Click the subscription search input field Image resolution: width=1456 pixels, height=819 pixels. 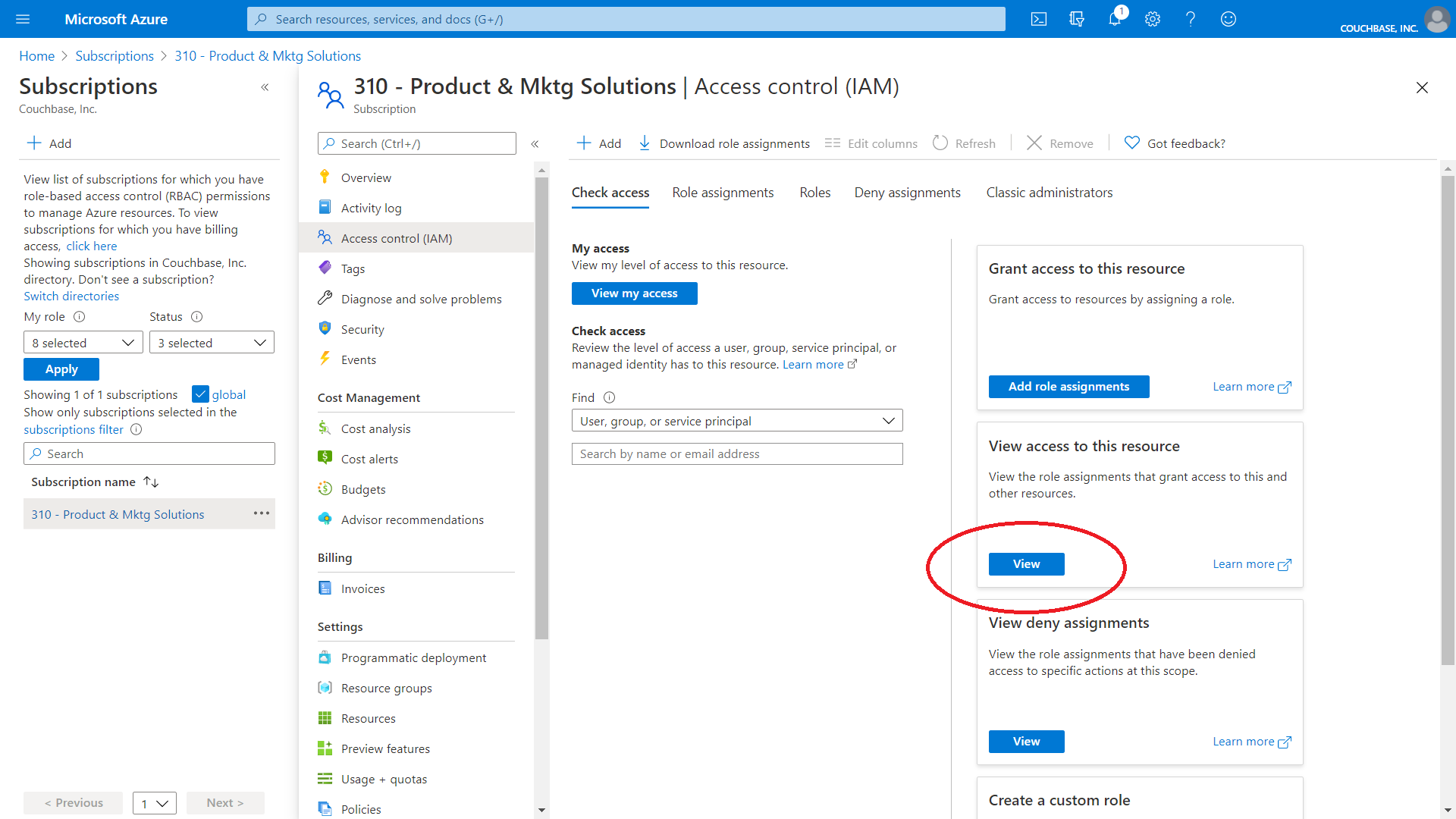(x=149, y=453)
